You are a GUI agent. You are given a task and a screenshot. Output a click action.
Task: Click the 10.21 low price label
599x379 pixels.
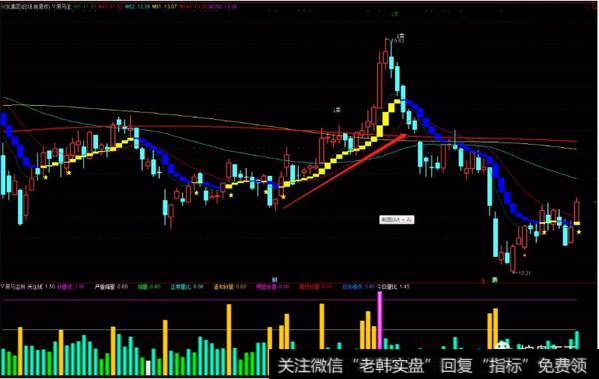523,273
